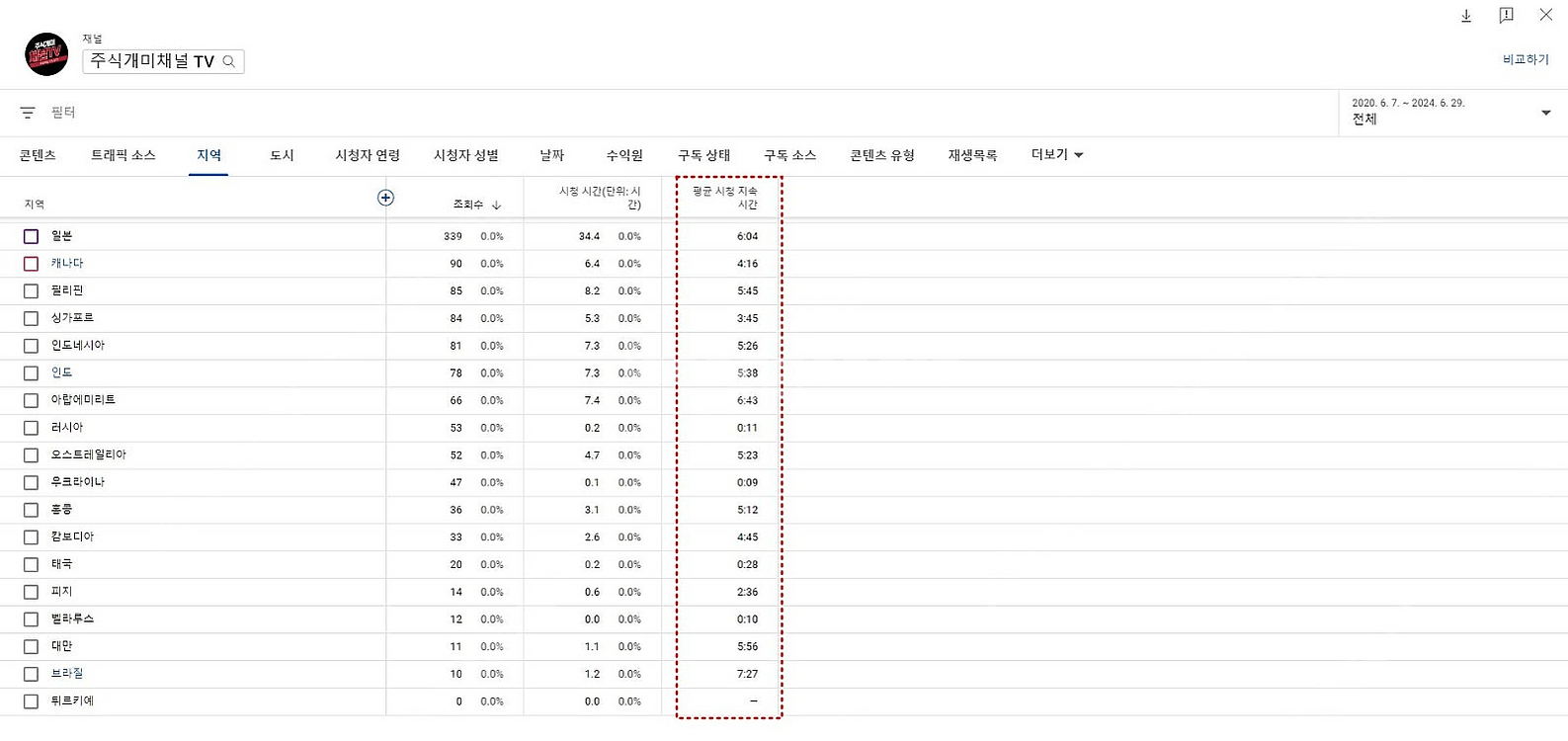Image resolution: width=1568 pixels, height=741 pixels.
Task: Tick the checkbox for 캐나다
Action: pyautogui.click(x=31, y=264)
